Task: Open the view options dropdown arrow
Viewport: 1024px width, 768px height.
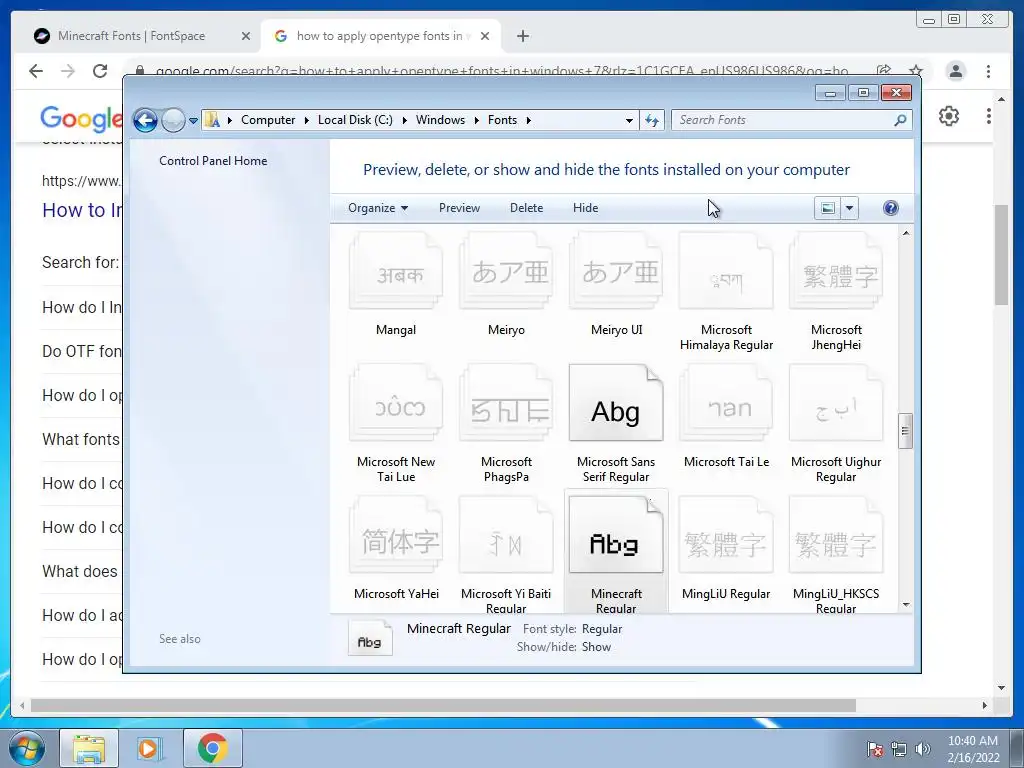Action: (850, 208)
